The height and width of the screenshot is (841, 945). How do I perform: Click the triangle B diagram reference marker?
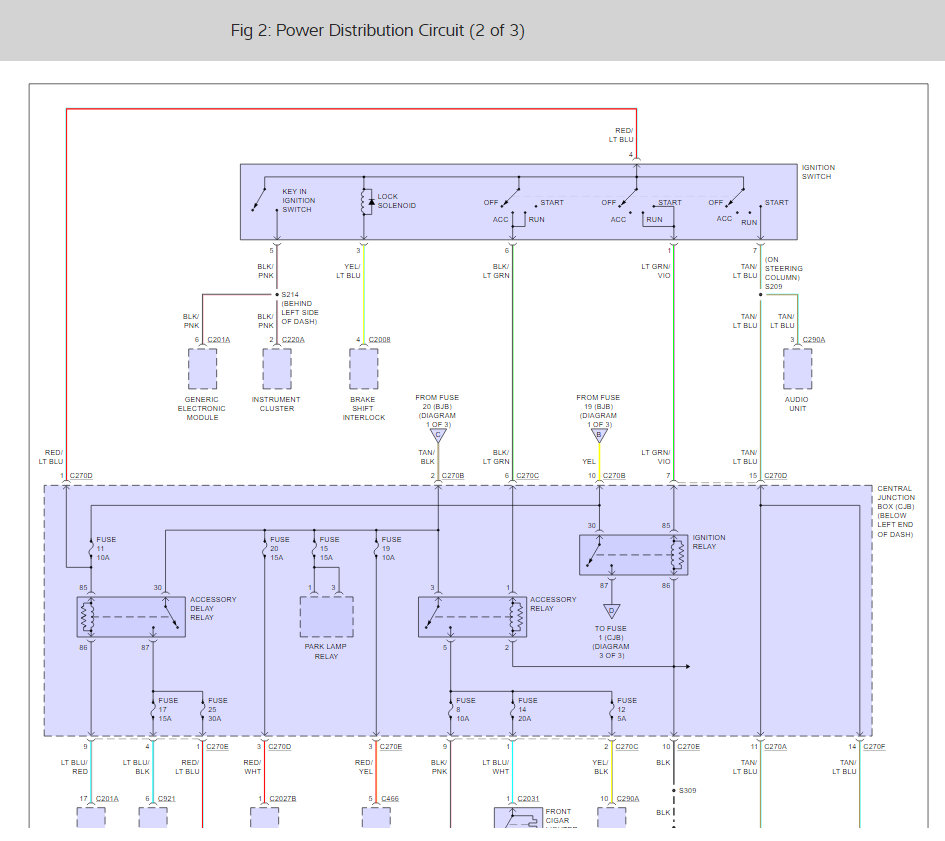point(599,435)
